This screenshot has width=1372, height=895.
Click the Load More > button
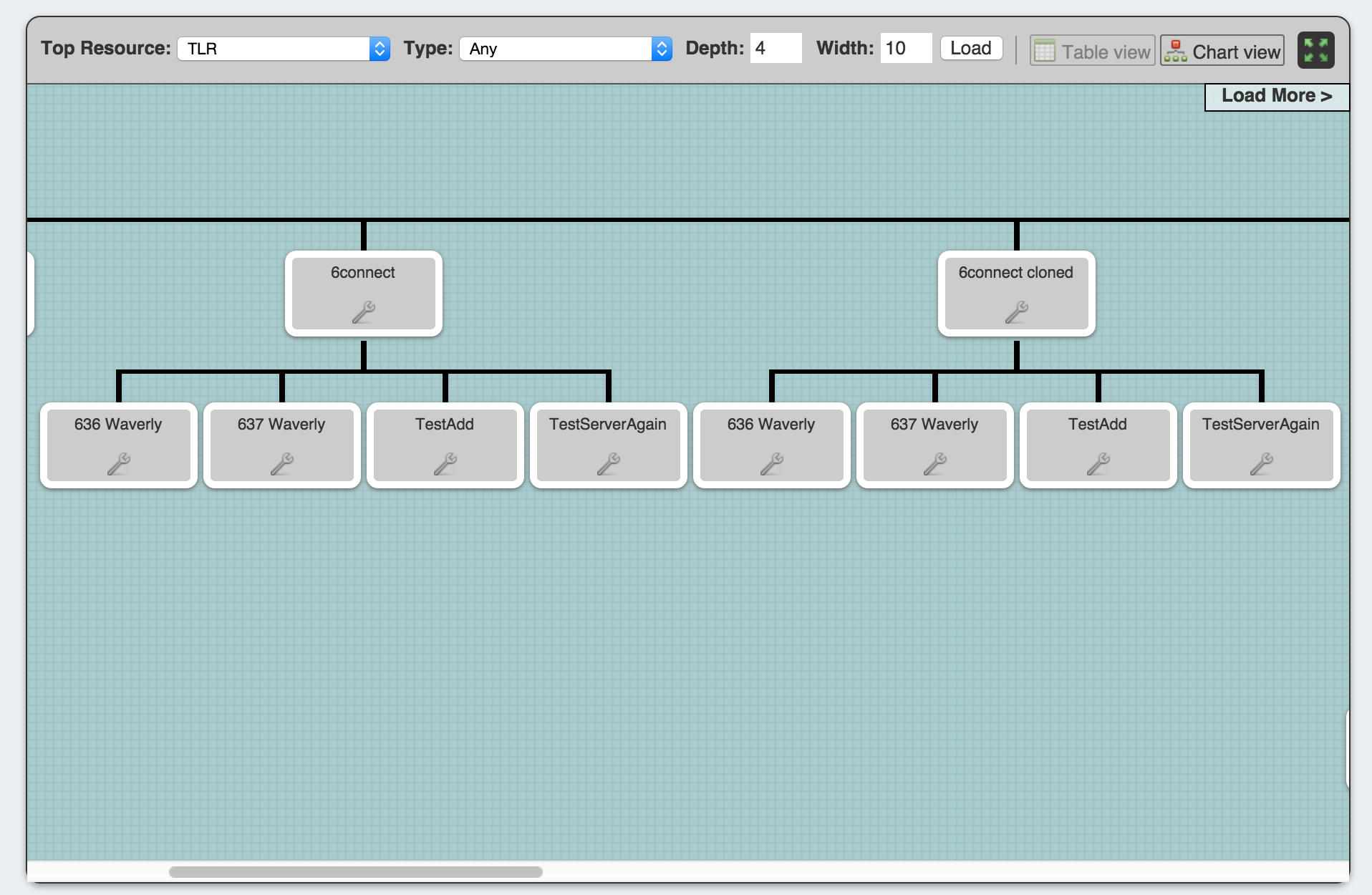[1277, 96]
